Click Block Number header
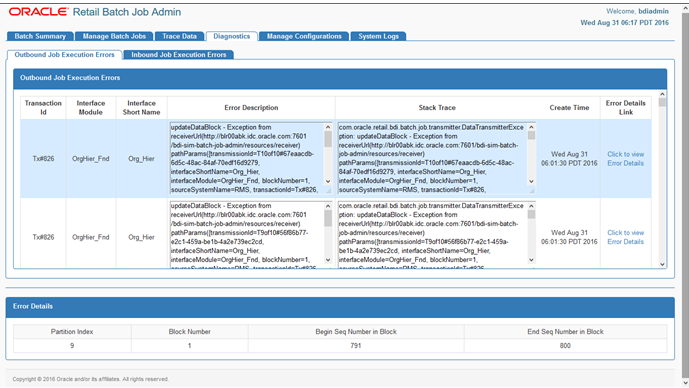This screenshot has width=689, height=388. click(x=189, y=332)
